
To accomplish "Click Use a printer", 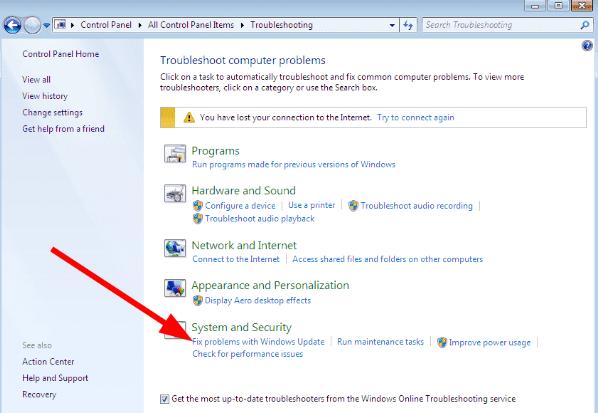I will 312,205.
